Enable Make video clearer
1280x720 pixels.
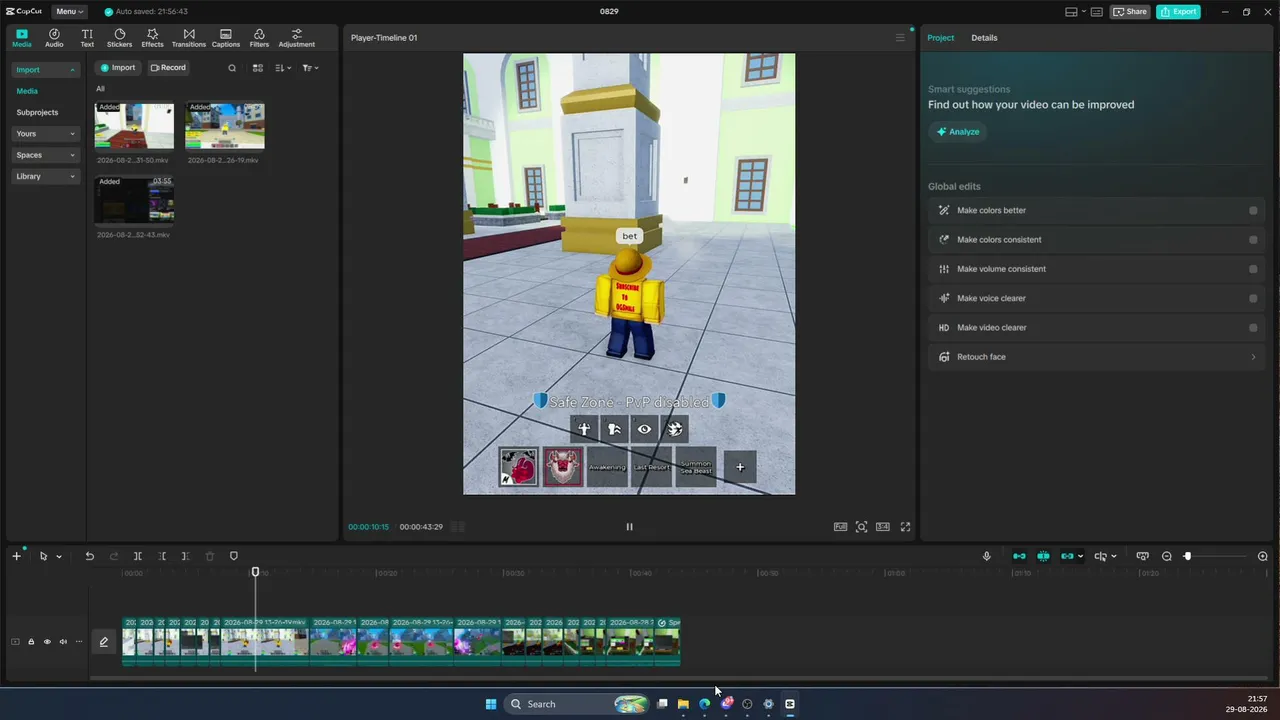coord(1253,328)
